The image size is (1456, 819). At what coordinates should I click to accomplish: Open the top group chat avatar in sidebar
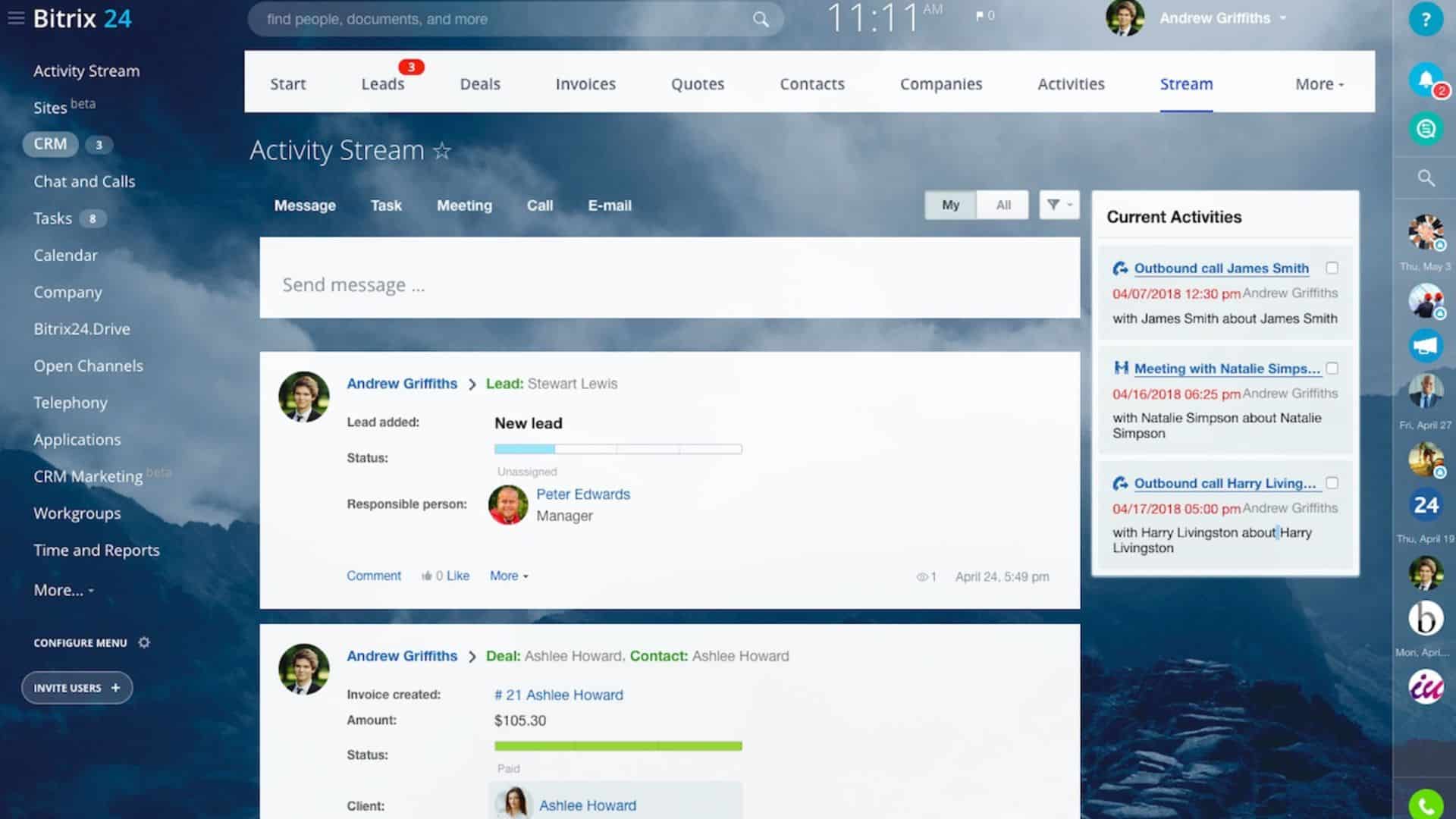1426,232
